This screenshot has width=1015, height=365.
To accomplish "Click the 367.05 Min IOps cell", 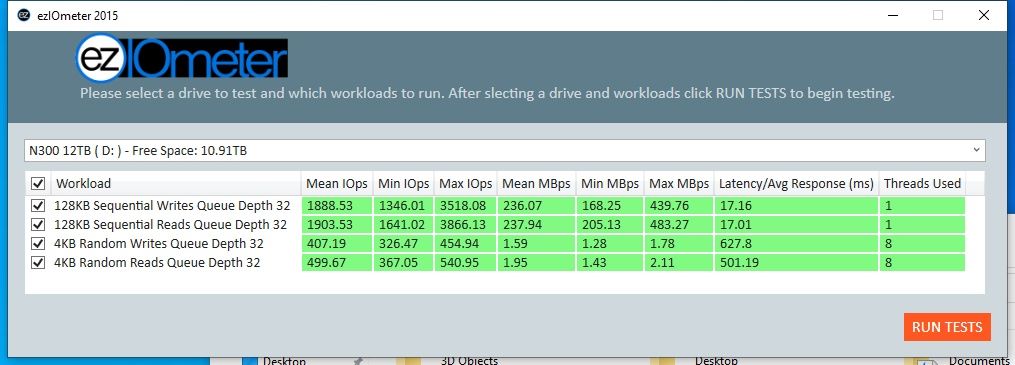I will tap(403, 263).
